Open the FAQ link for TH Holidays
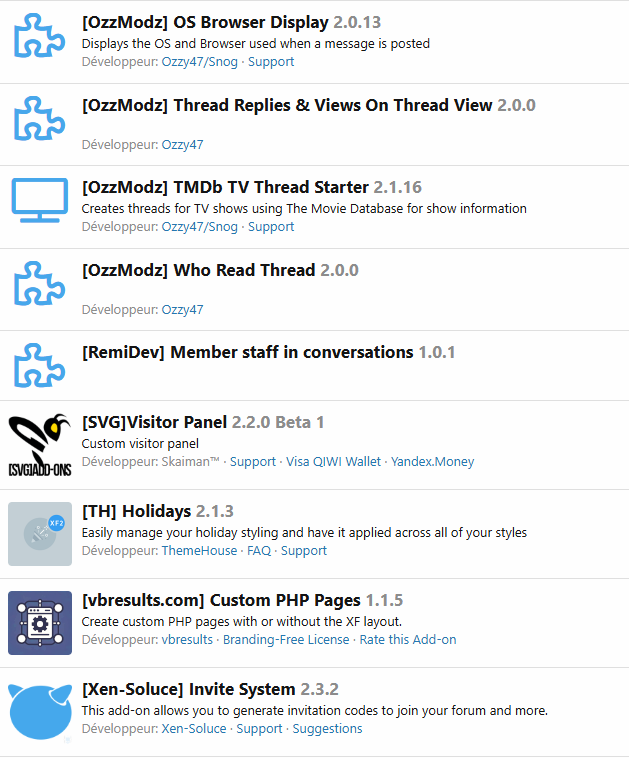 (259, 551)
